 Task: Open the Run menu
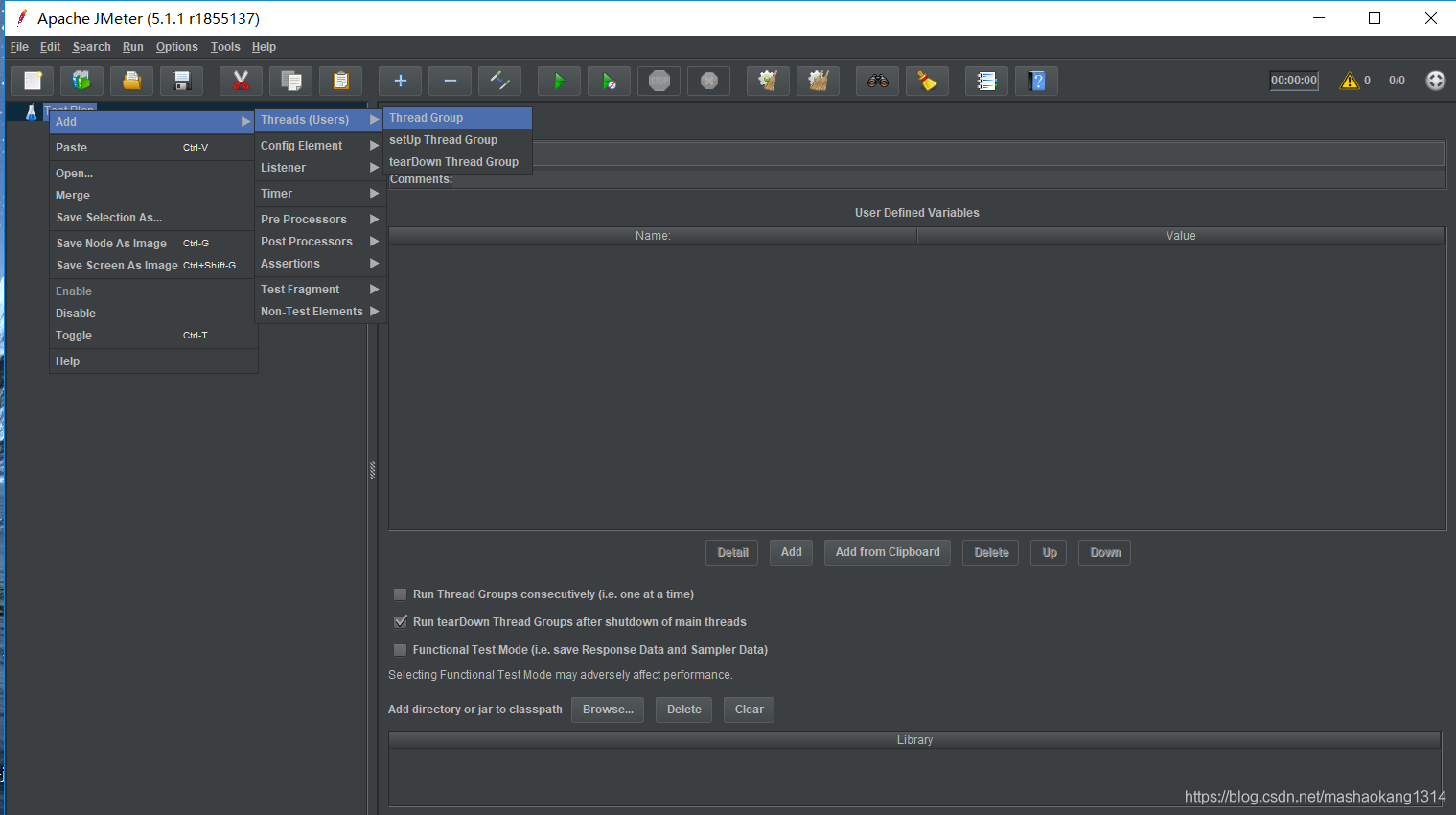(132, 47)
